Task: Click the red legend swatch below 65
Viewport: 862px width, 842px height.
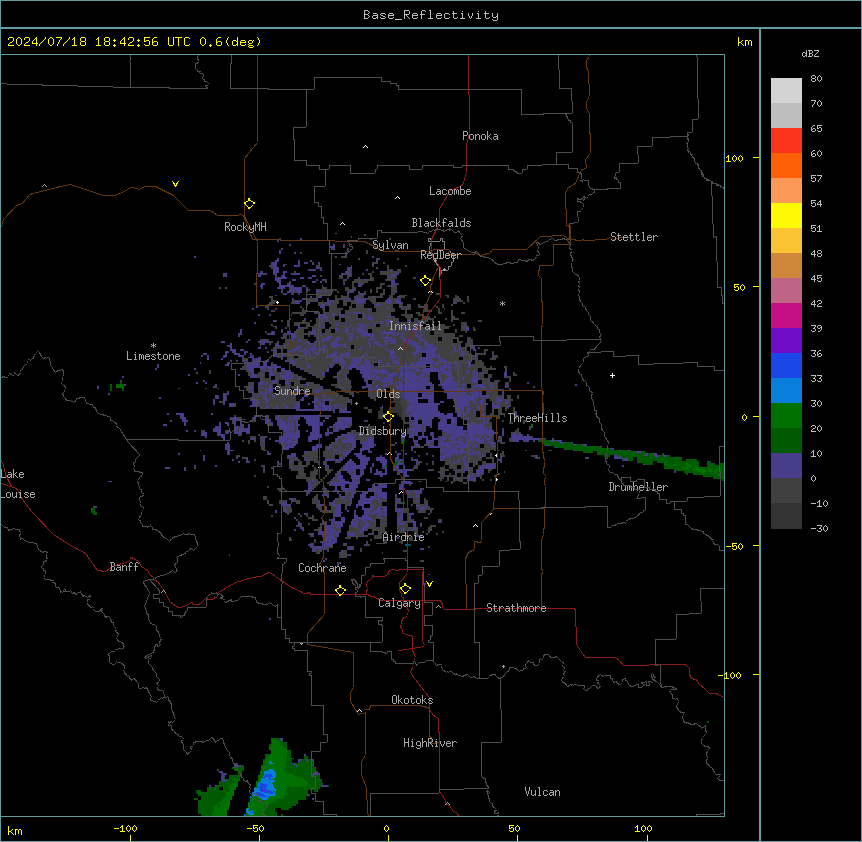Action: coord(786,141)
